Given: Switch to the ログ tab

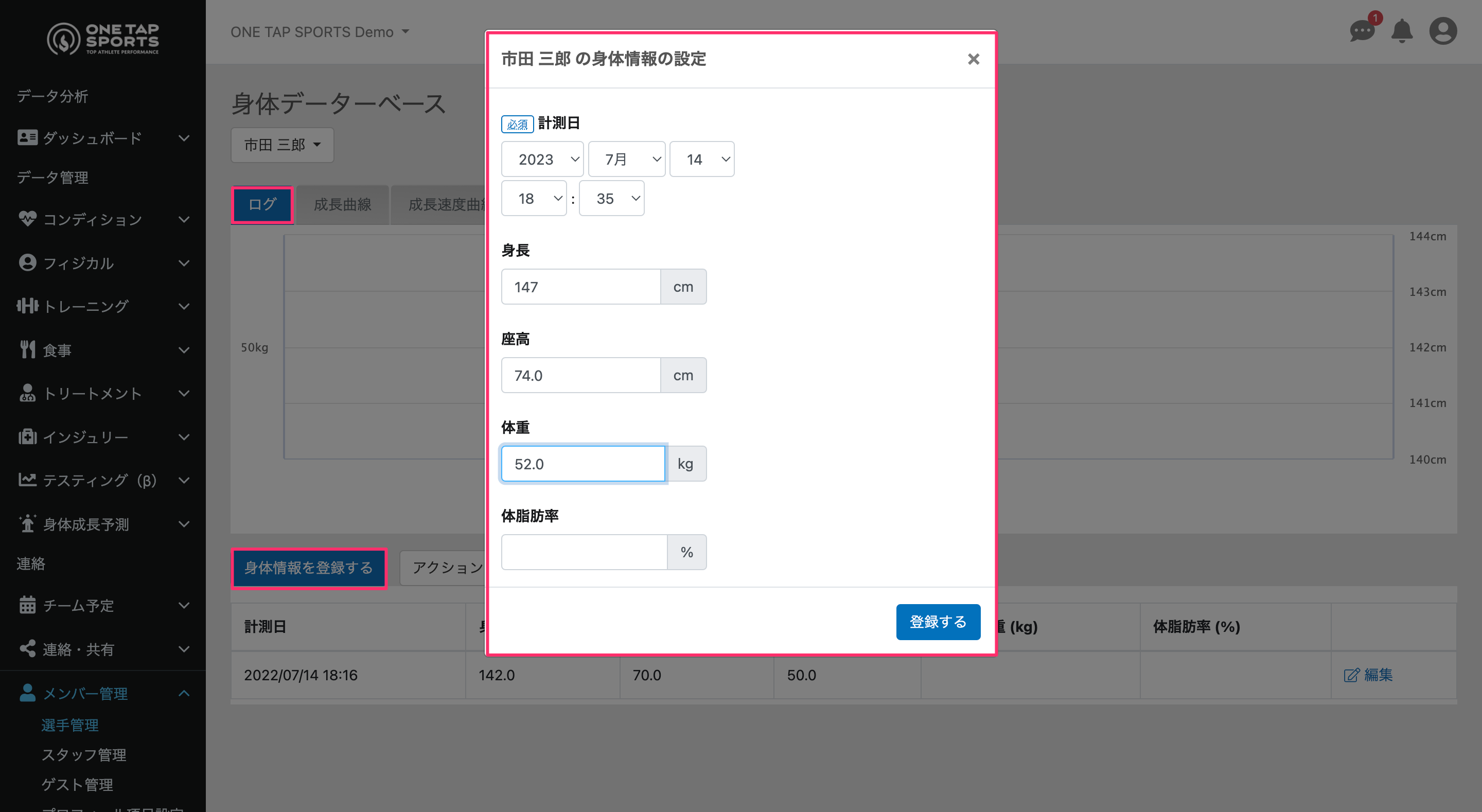Looking at the screenshot, I should tap(262, 204).
